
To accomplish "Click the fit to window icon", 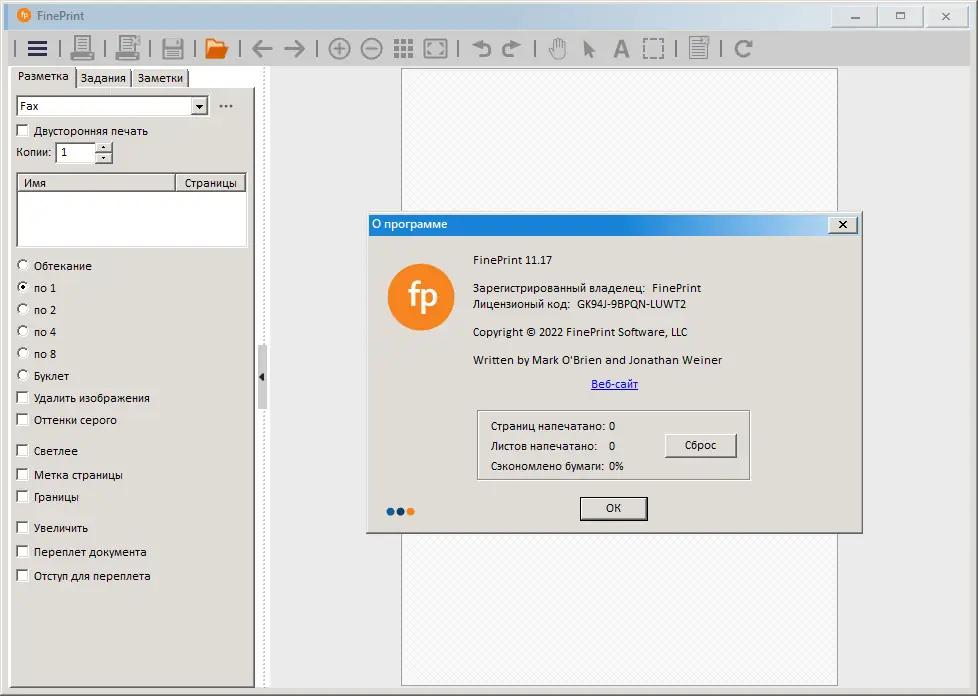I will [435, 49].
